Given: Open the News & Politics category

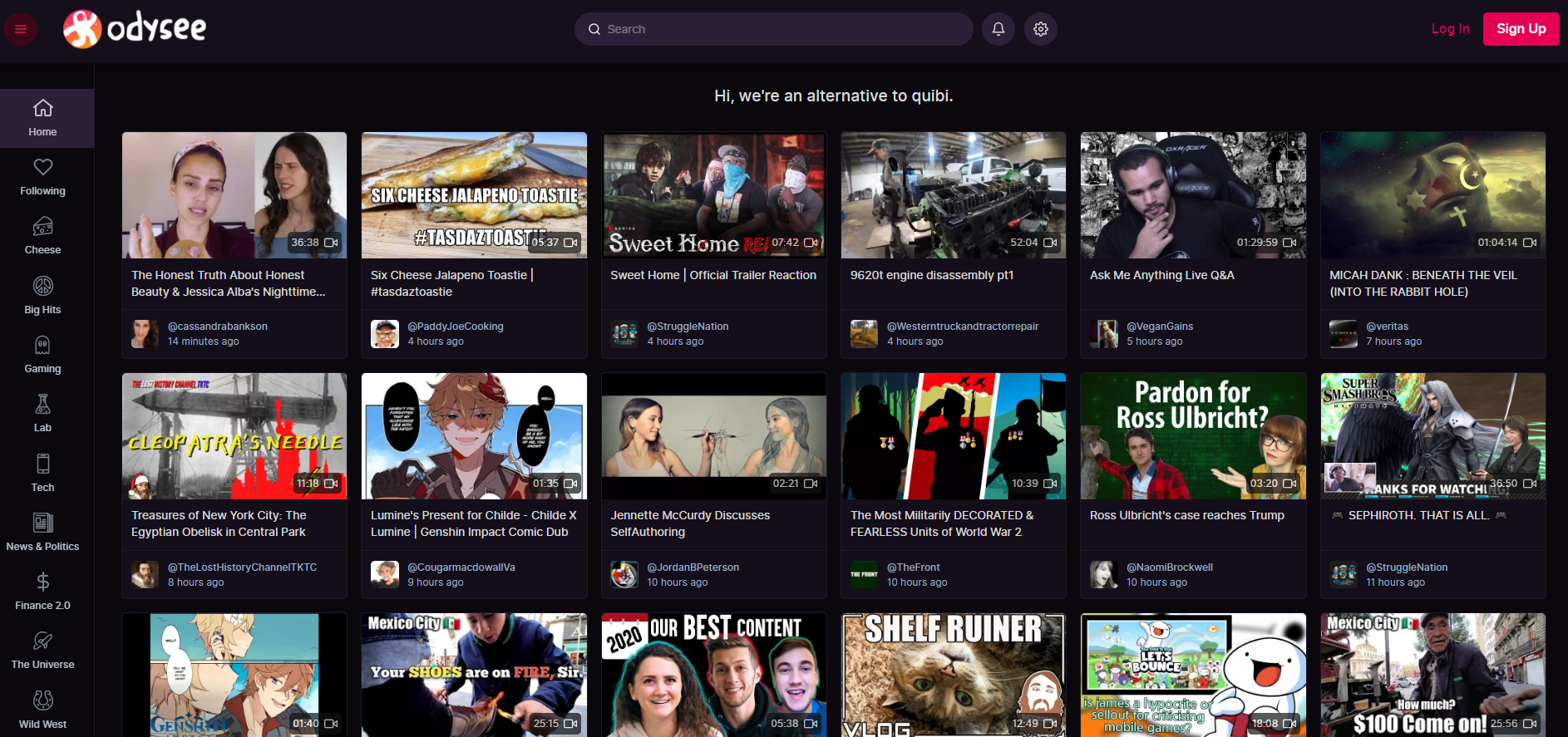Looking at the screenshot, I should (x=43, y=533).
